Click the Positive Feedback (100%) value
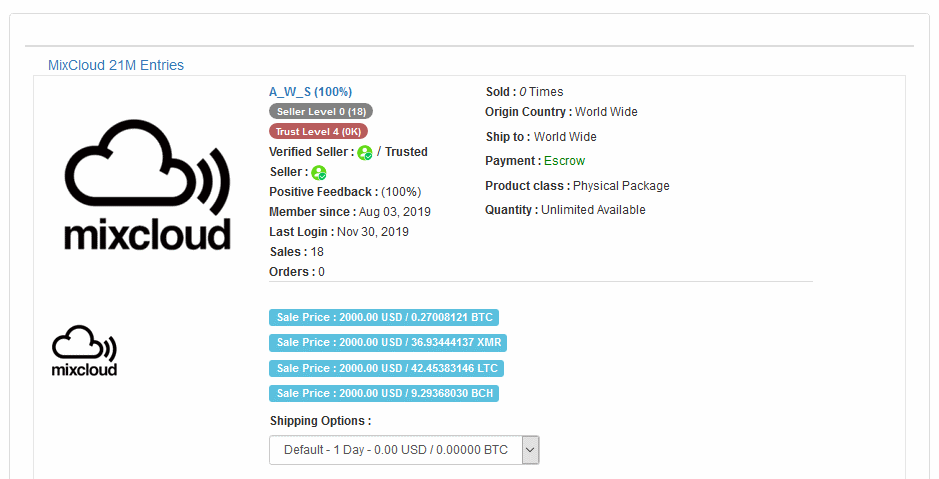The width and height of the screenshot is (939, 479). (x=401, y=192)
